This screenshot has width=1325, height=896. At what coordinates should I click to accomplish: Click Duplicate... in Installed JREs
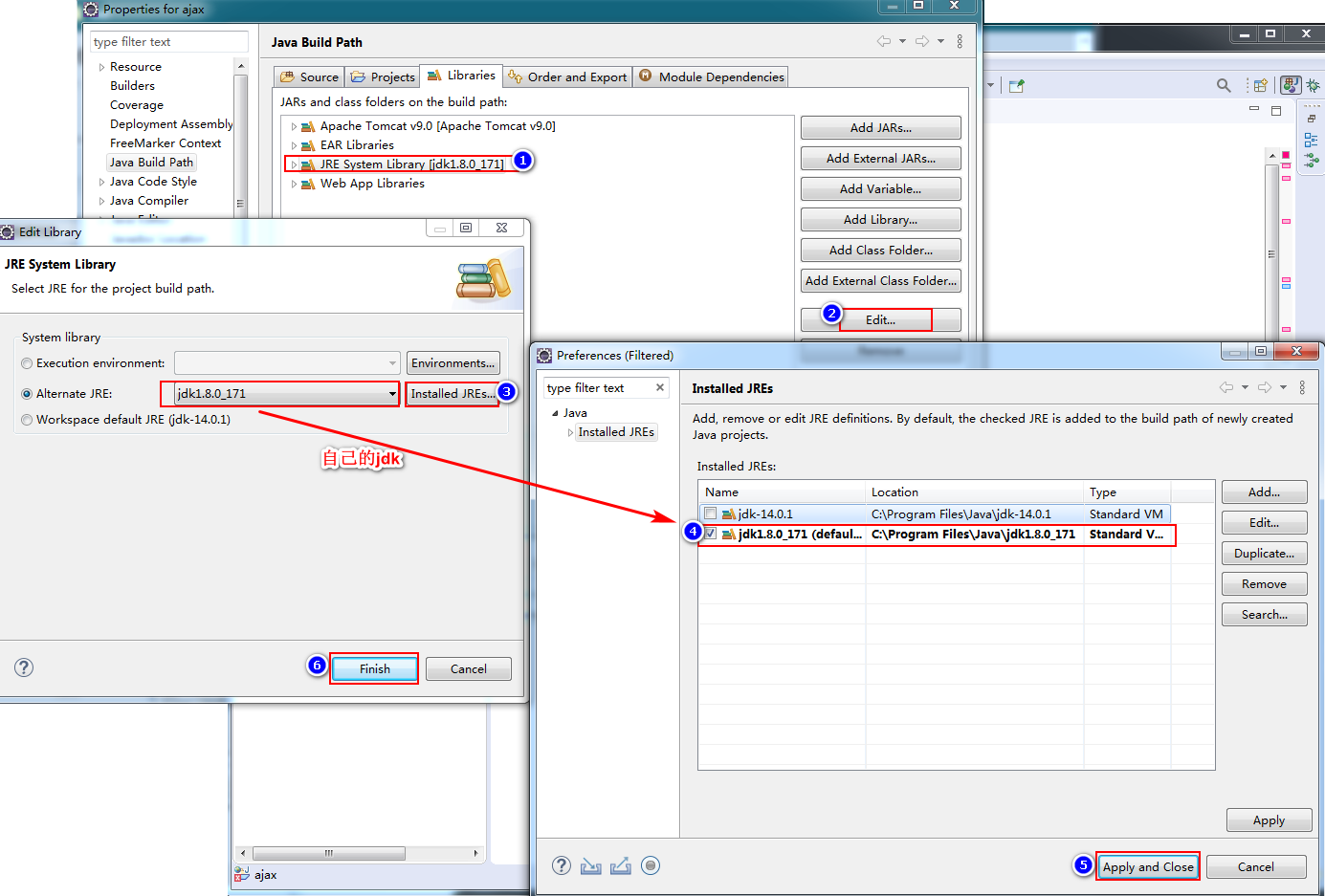point(1264,553)
